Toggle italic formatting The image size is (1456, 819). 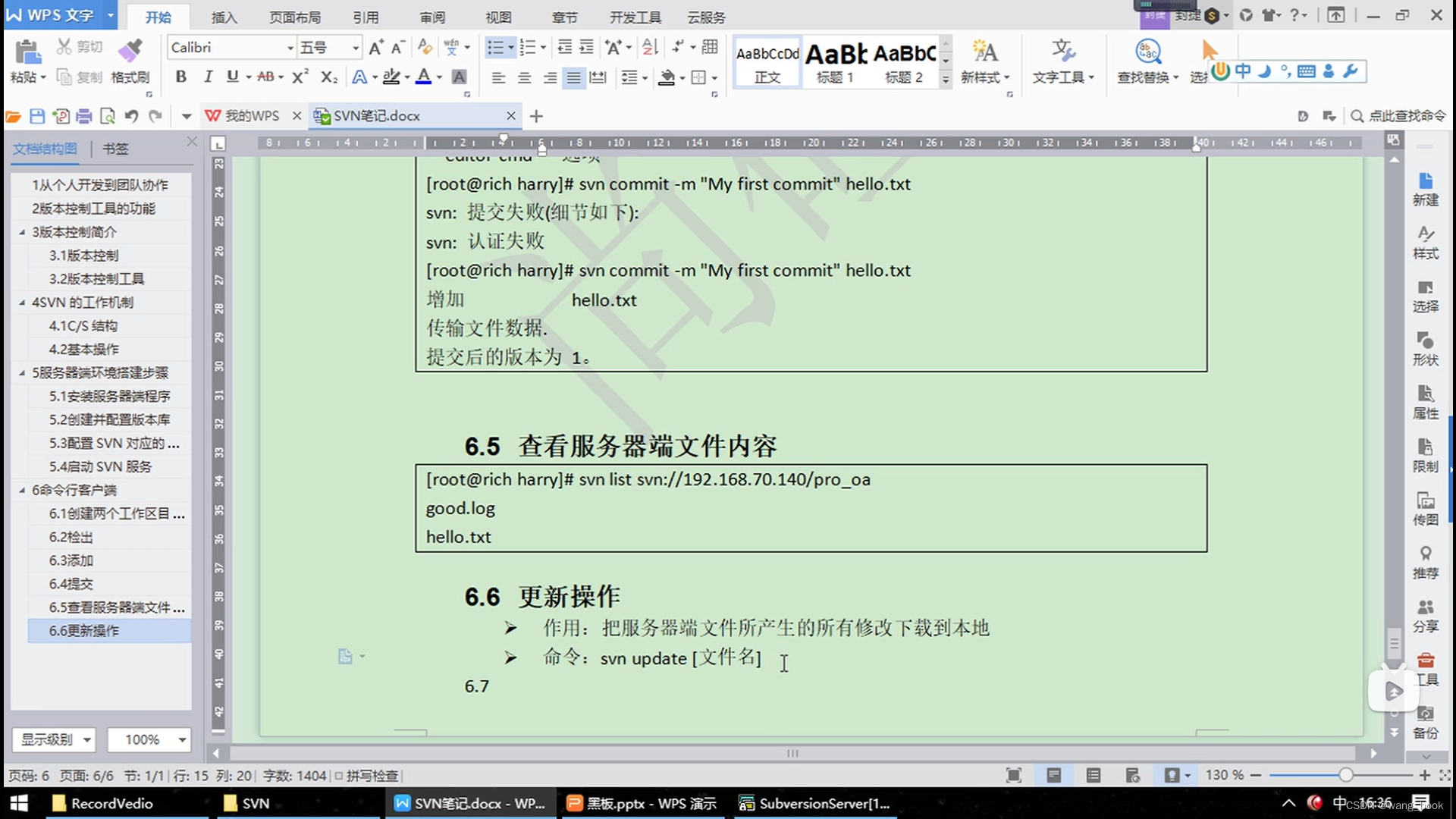[x=207, y=77]
